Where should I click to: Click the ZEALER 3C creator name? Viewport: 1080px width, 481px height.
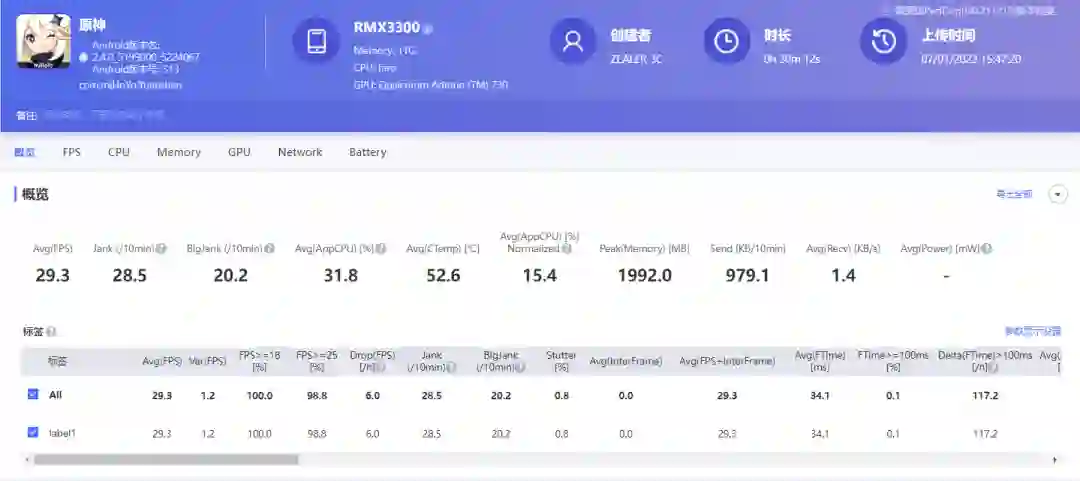[x=636, y=59]
